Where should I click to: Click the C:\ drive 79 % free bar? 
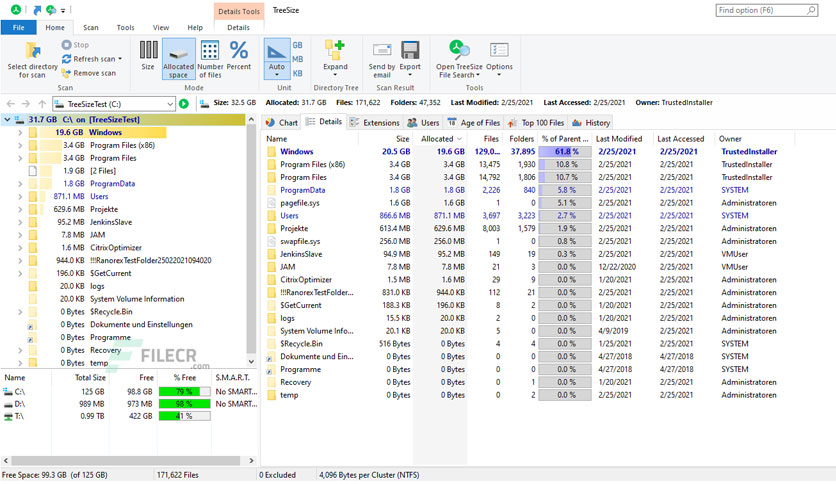coord(184,392)
